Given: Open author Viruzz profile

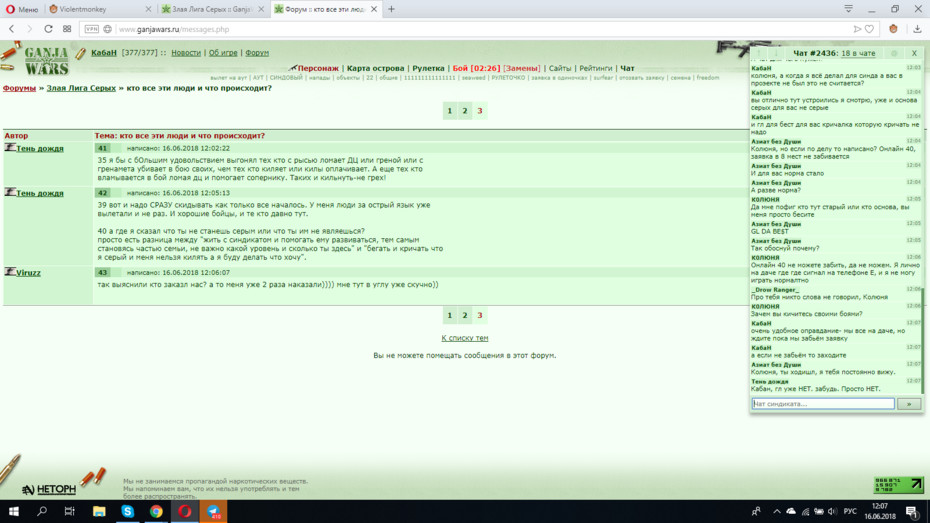Looking at the screenshot, I should point(28,273).
